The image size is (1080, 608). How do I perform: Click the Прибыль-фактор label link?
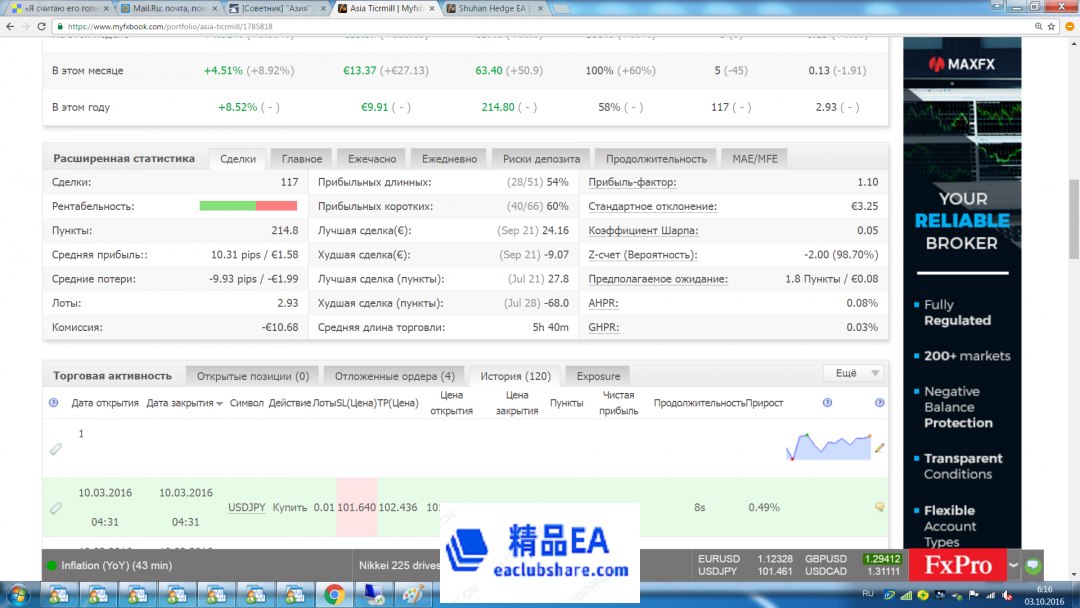tap(632, 182)
